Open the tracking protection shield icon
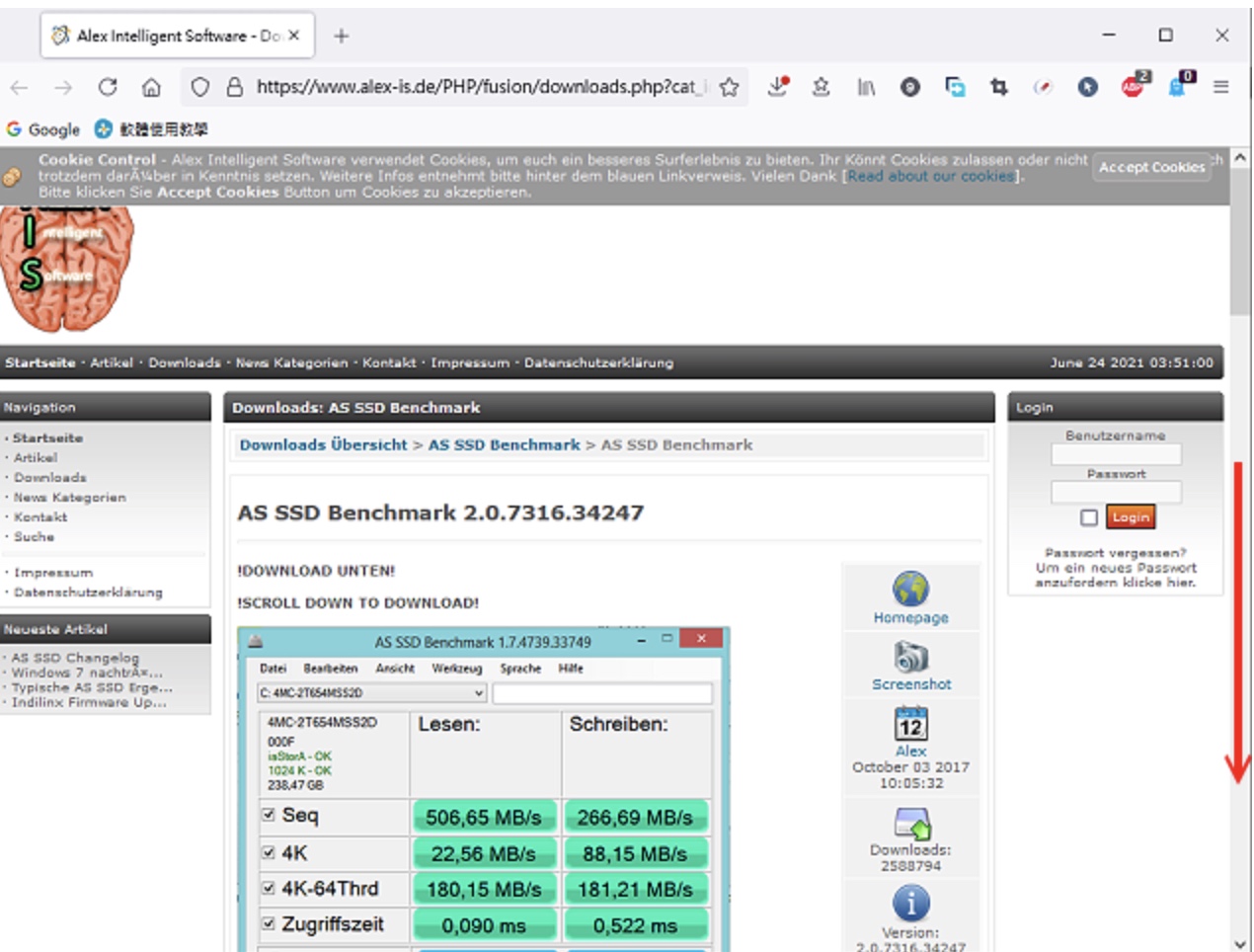 click(x=200, y=87)
